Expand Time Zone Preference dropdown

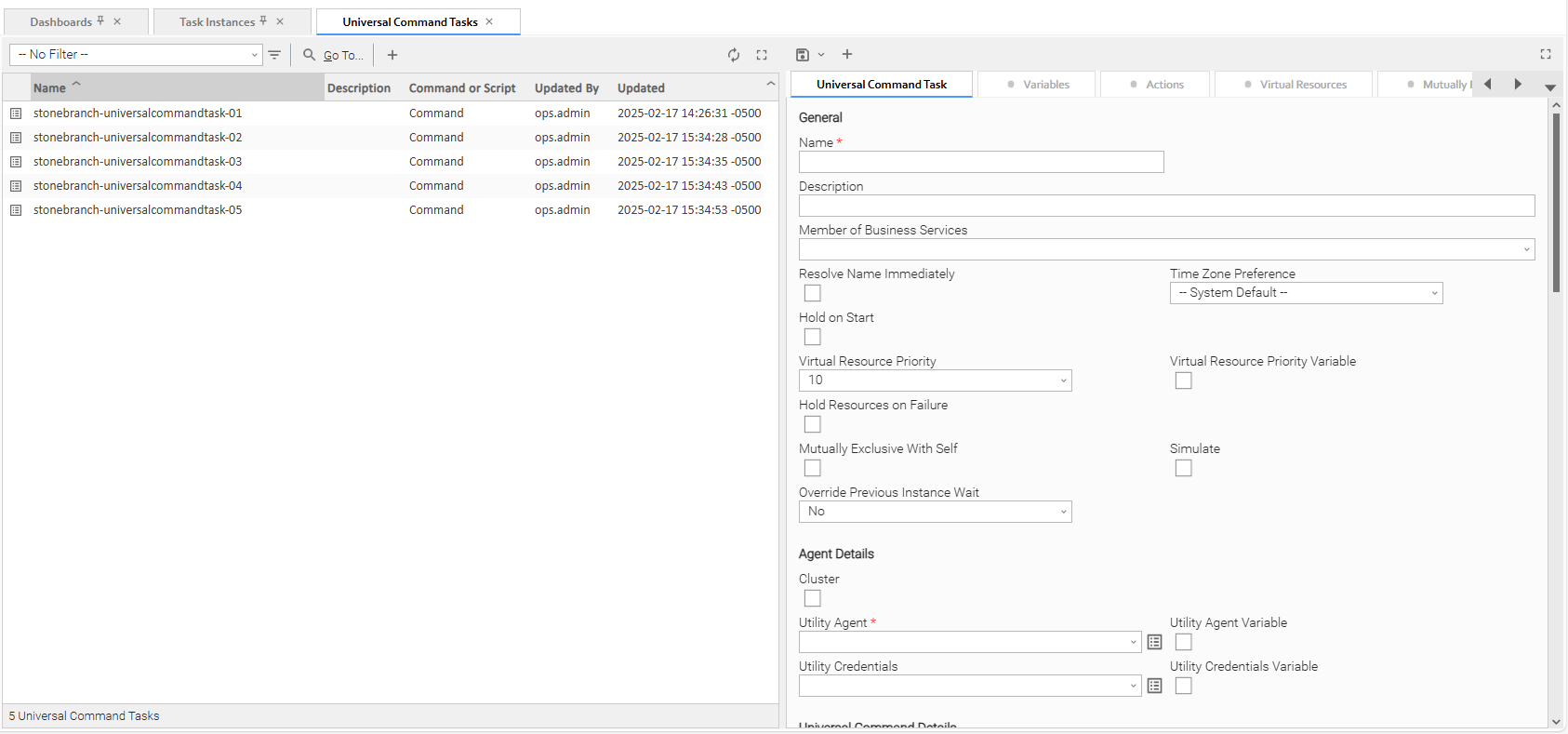pyautogui.click(x=1306, y=293)
